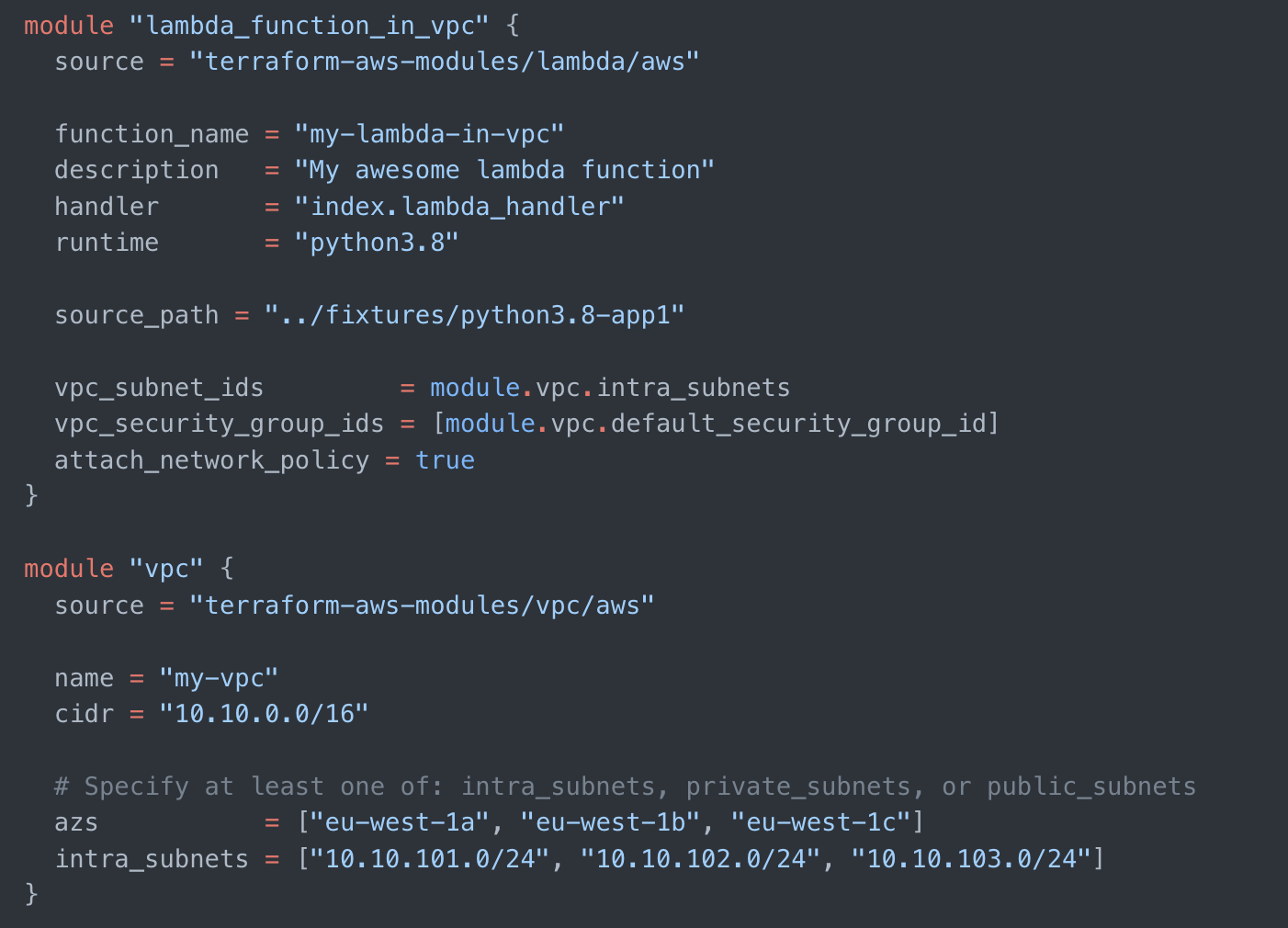Click the "10.10.0.0/16" cidr value

[264, 714]
